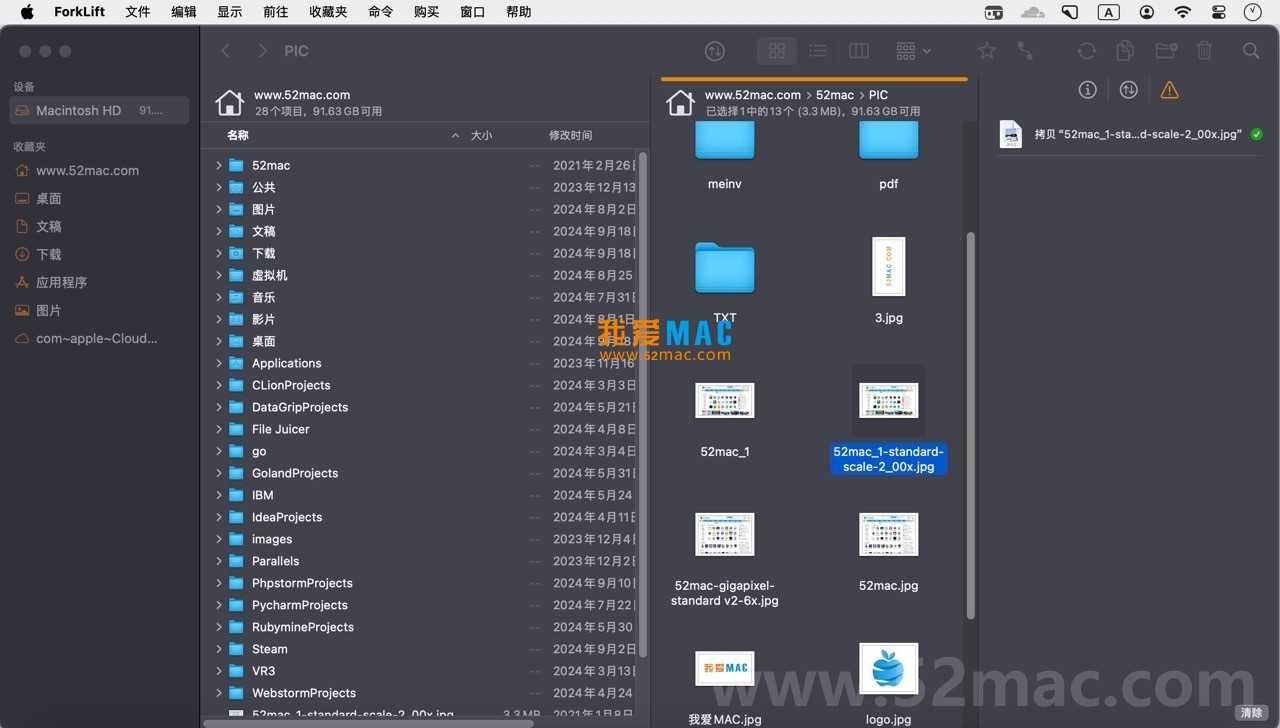Switch to column view mode
This screenshot has height=728, width=1280.
coord(858,51)
